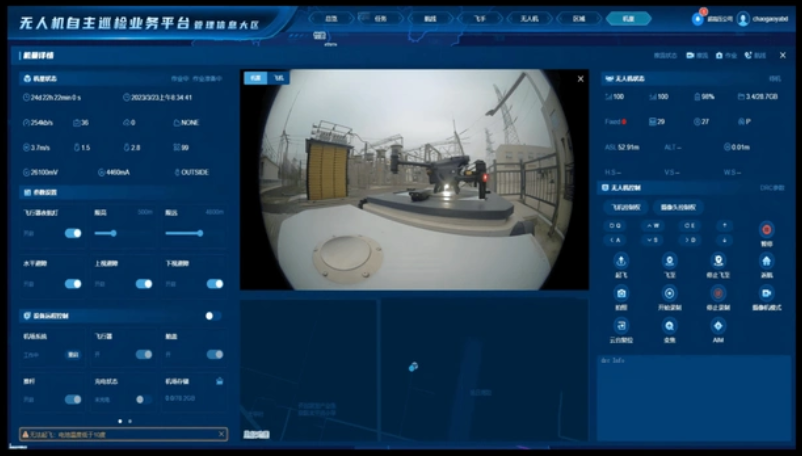Click the W forward direction button
This screenshot has height=456, width=802.
coord(652,225)
